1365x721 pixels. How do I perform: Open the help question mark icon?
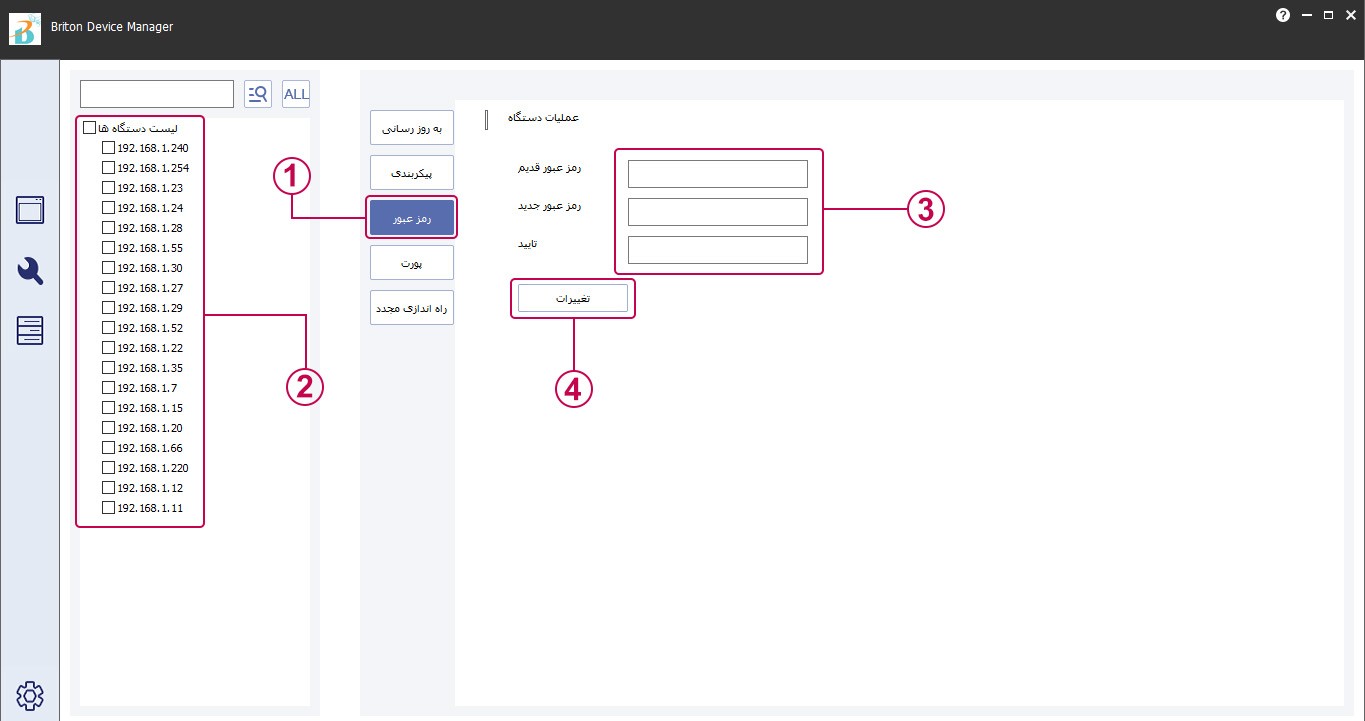click(1283, 16)
